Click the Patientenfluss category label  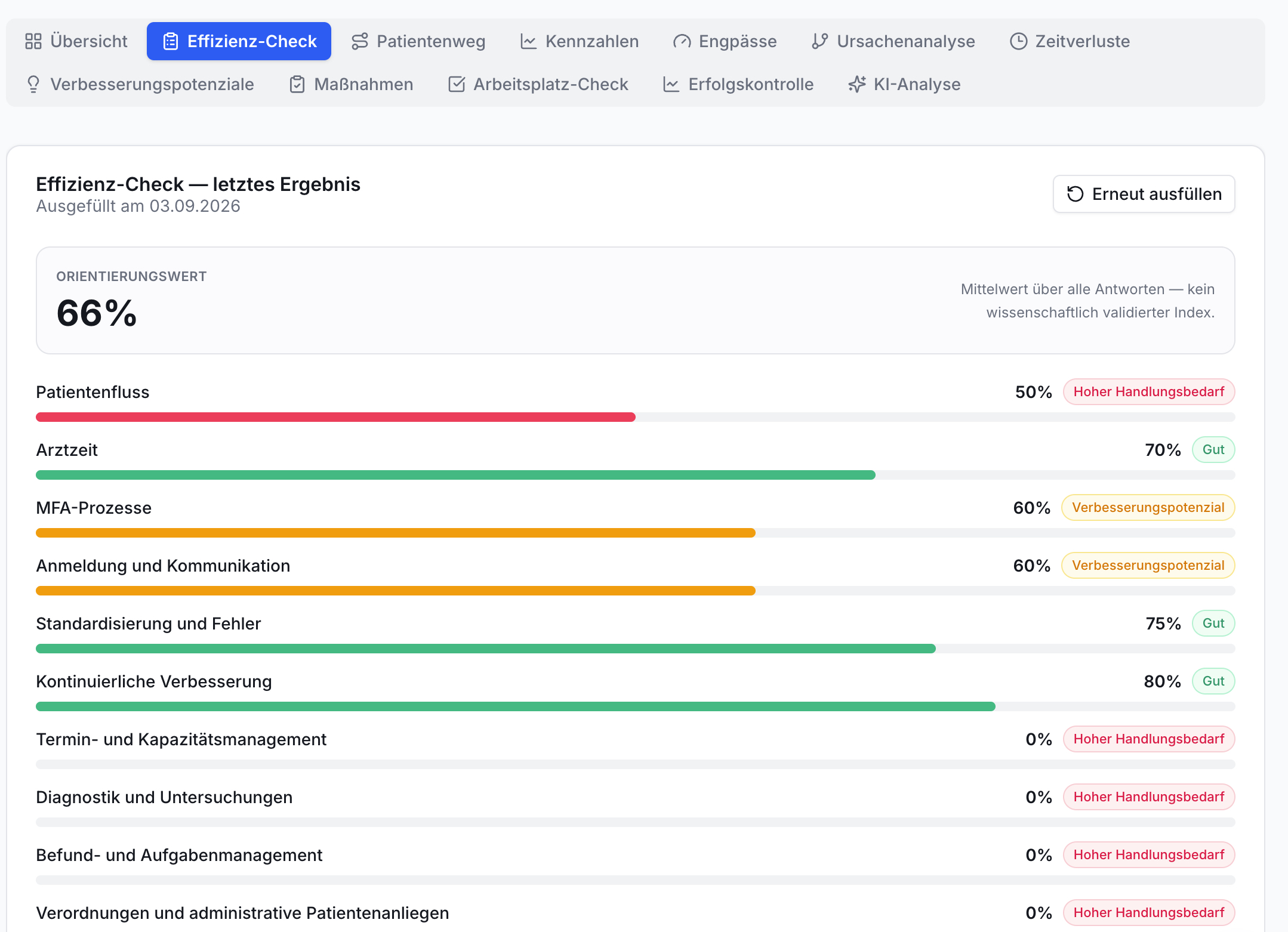tap(93, 392)
